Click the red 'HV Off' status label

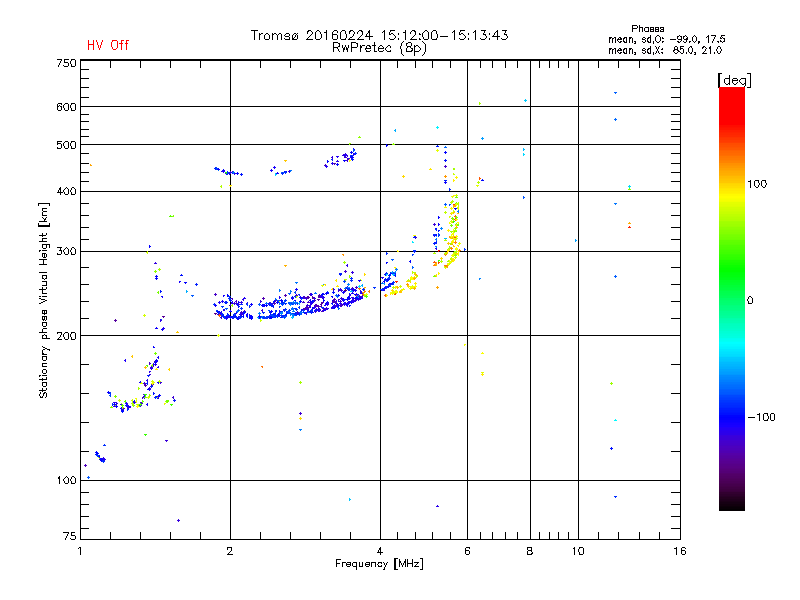[108, 45]
